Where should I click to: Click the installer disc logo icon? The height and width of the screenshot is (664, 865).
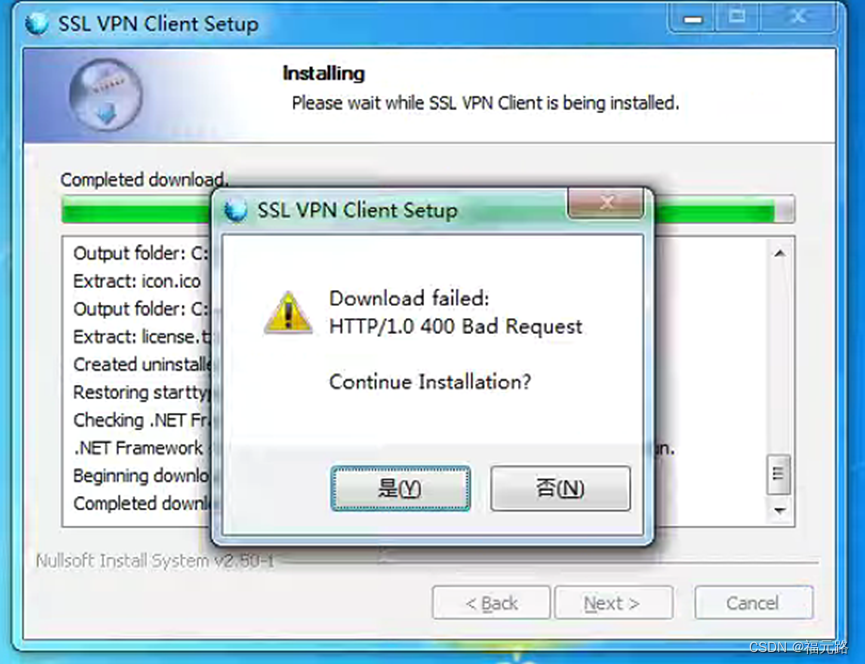[x=105, y=95]
